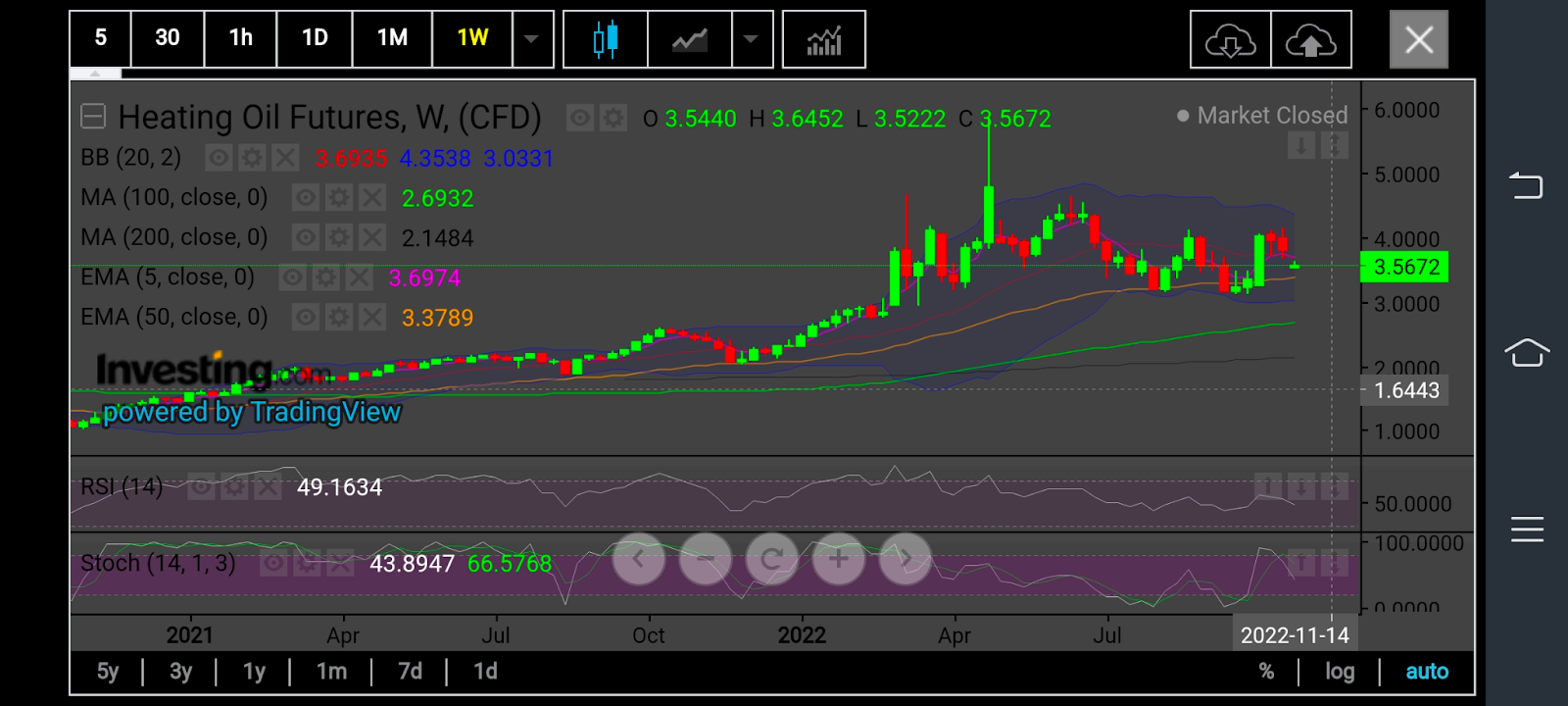Toggle visibility of Stoch (14, 1, 3)
The height and width of the screenshot is (706, 1568).
[x=273, y=563]
